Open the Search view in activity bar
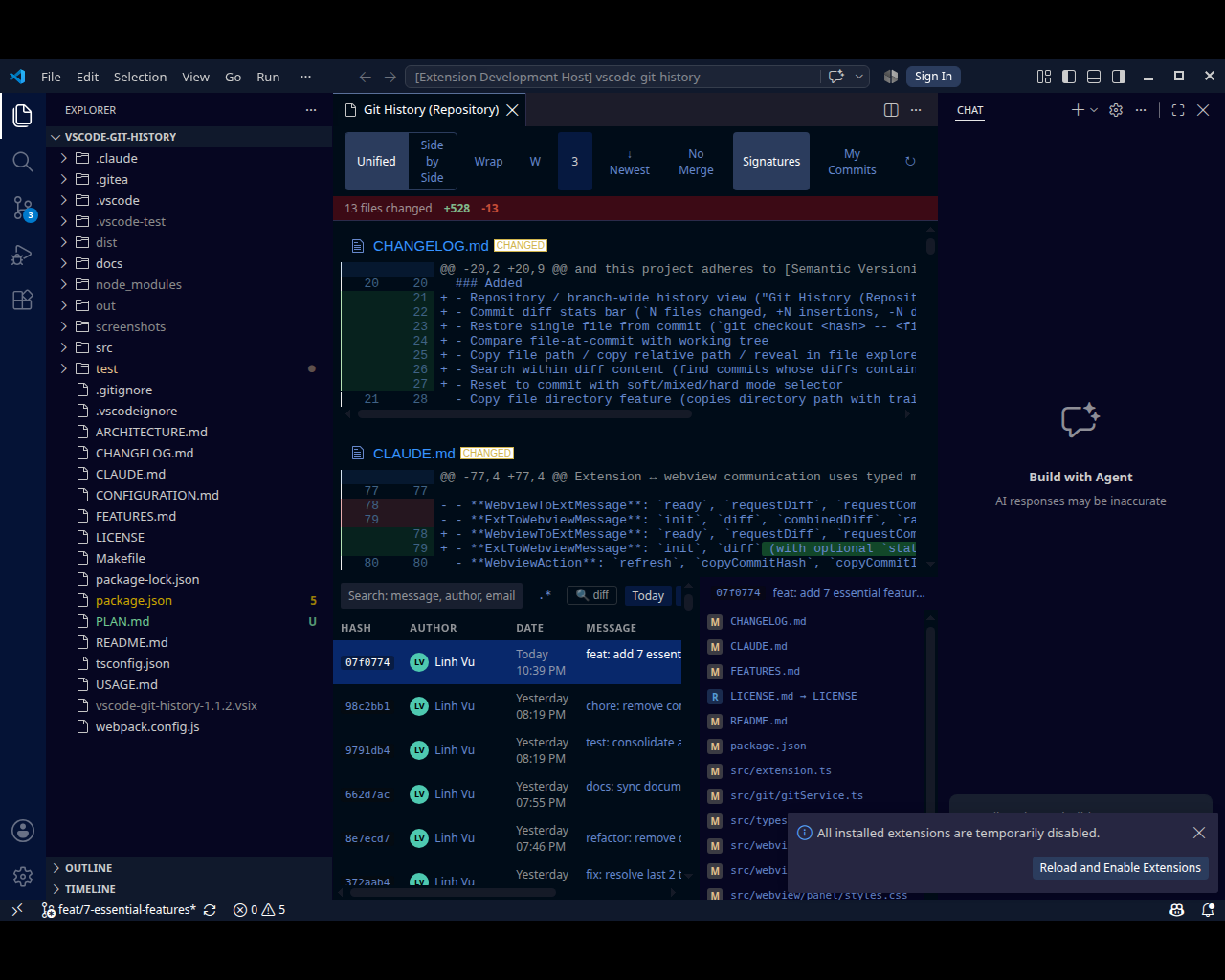This screenshot has width=1225, height=980. [23, 161]
